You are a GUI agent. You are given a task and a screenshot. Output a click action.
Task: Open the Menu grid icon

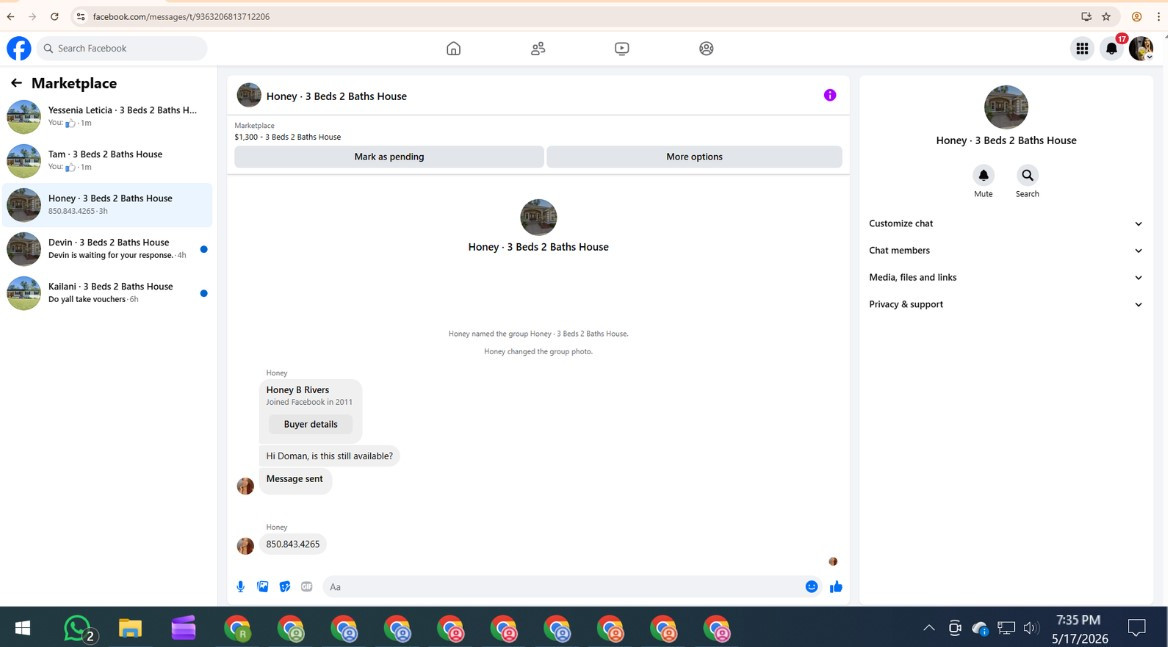coord(1082,48)
